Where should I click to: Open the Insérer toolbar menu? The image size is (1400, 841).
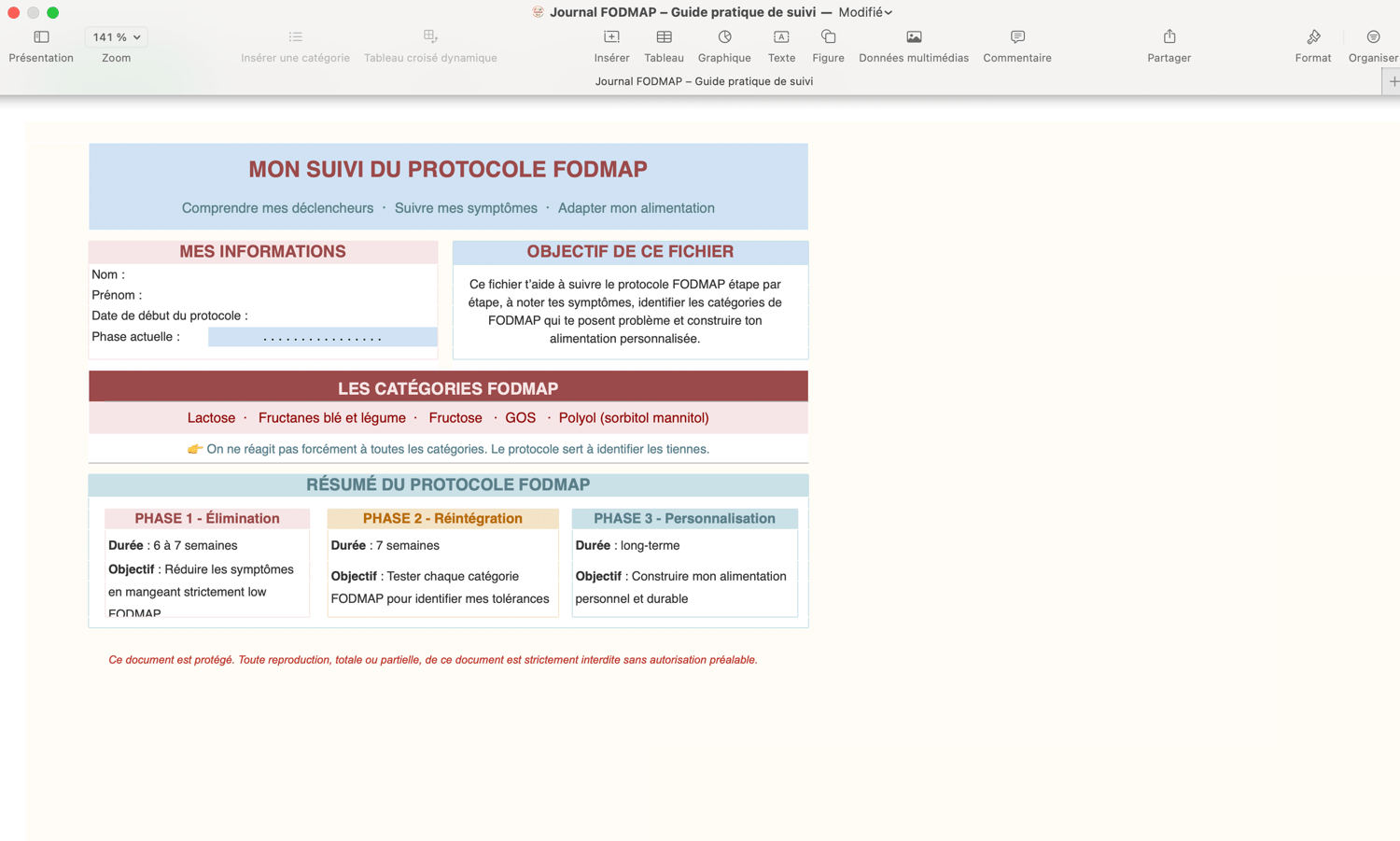[x=611, y=37]
